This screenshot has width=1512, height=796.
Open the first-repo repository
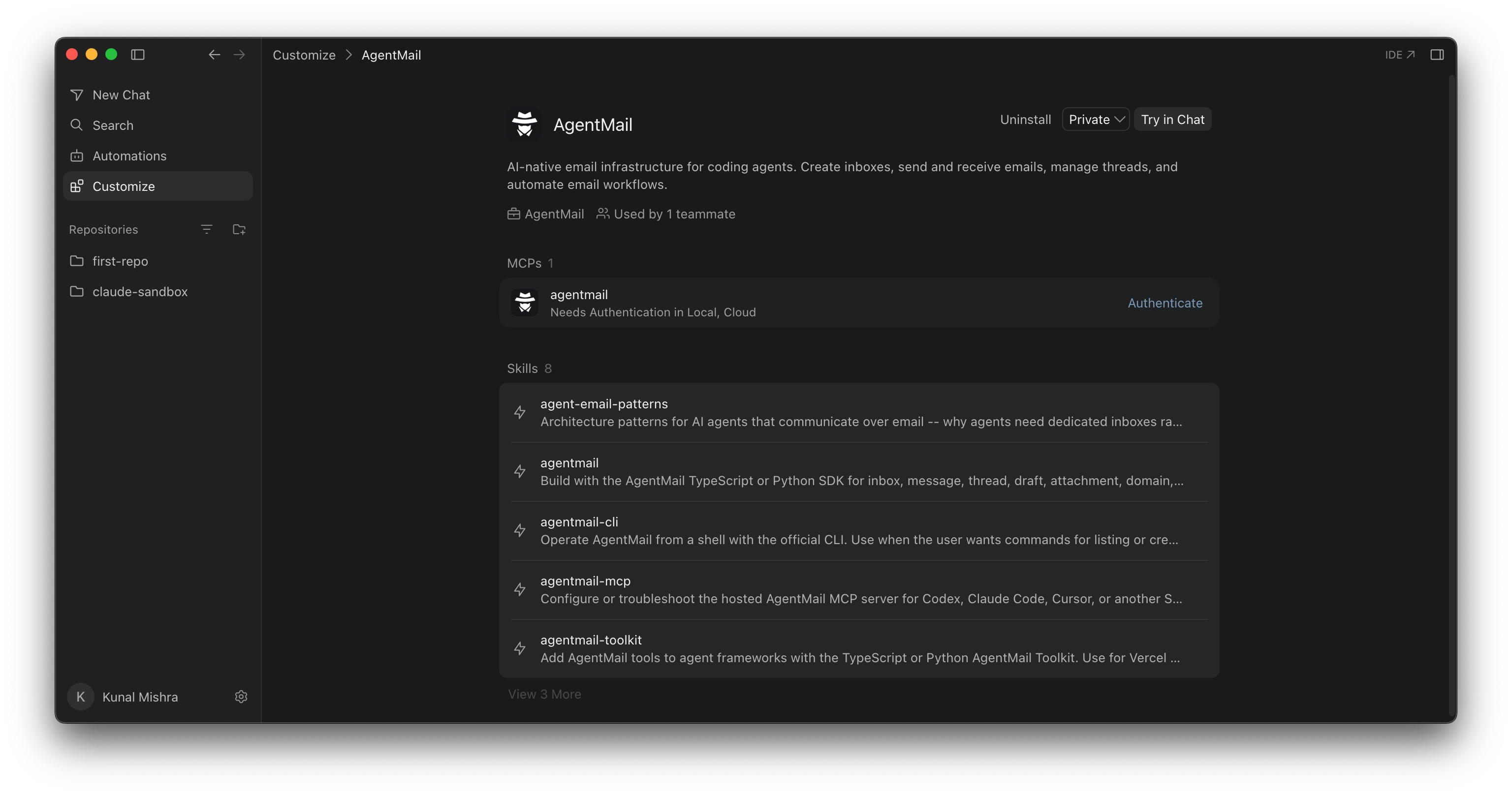pos(158,261)
